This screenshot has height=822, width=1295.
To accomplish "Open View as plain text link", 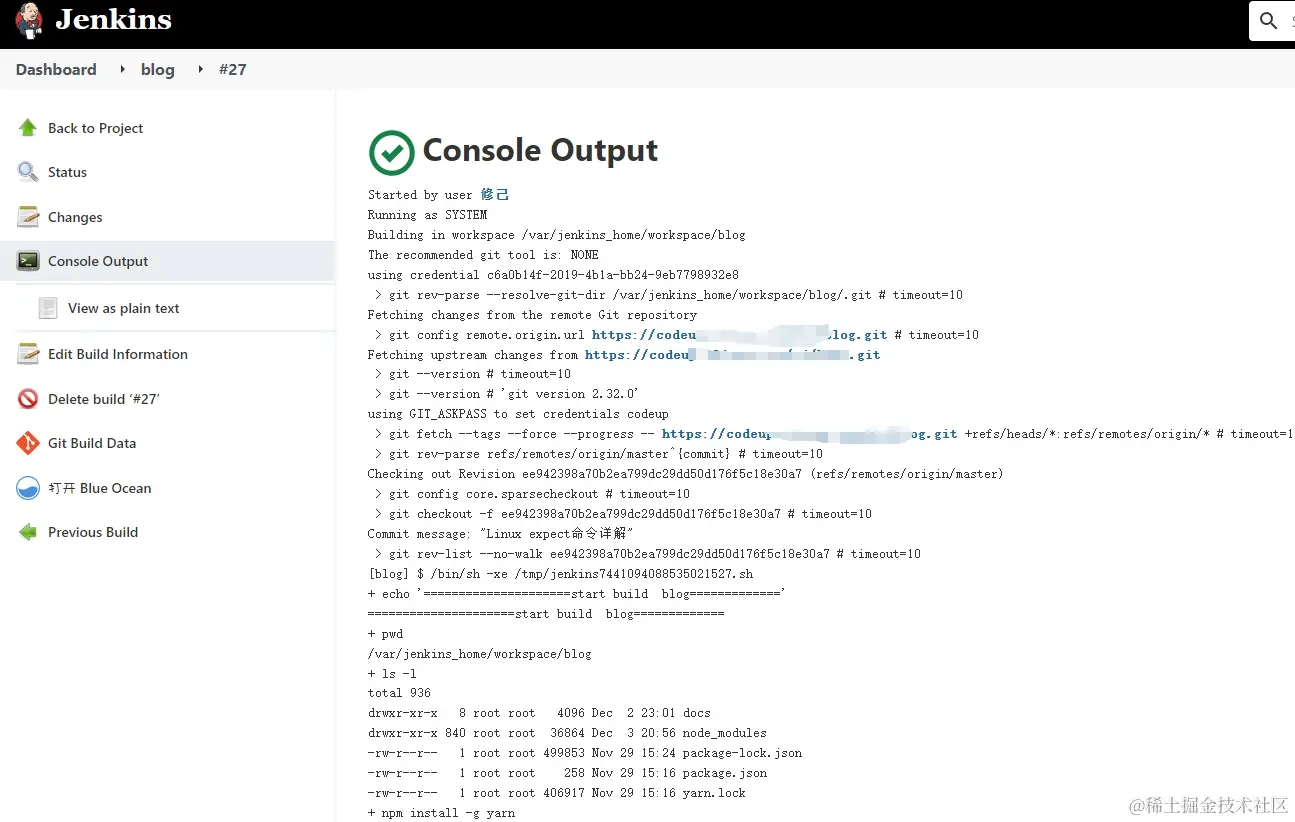I will tap(124, 308).
